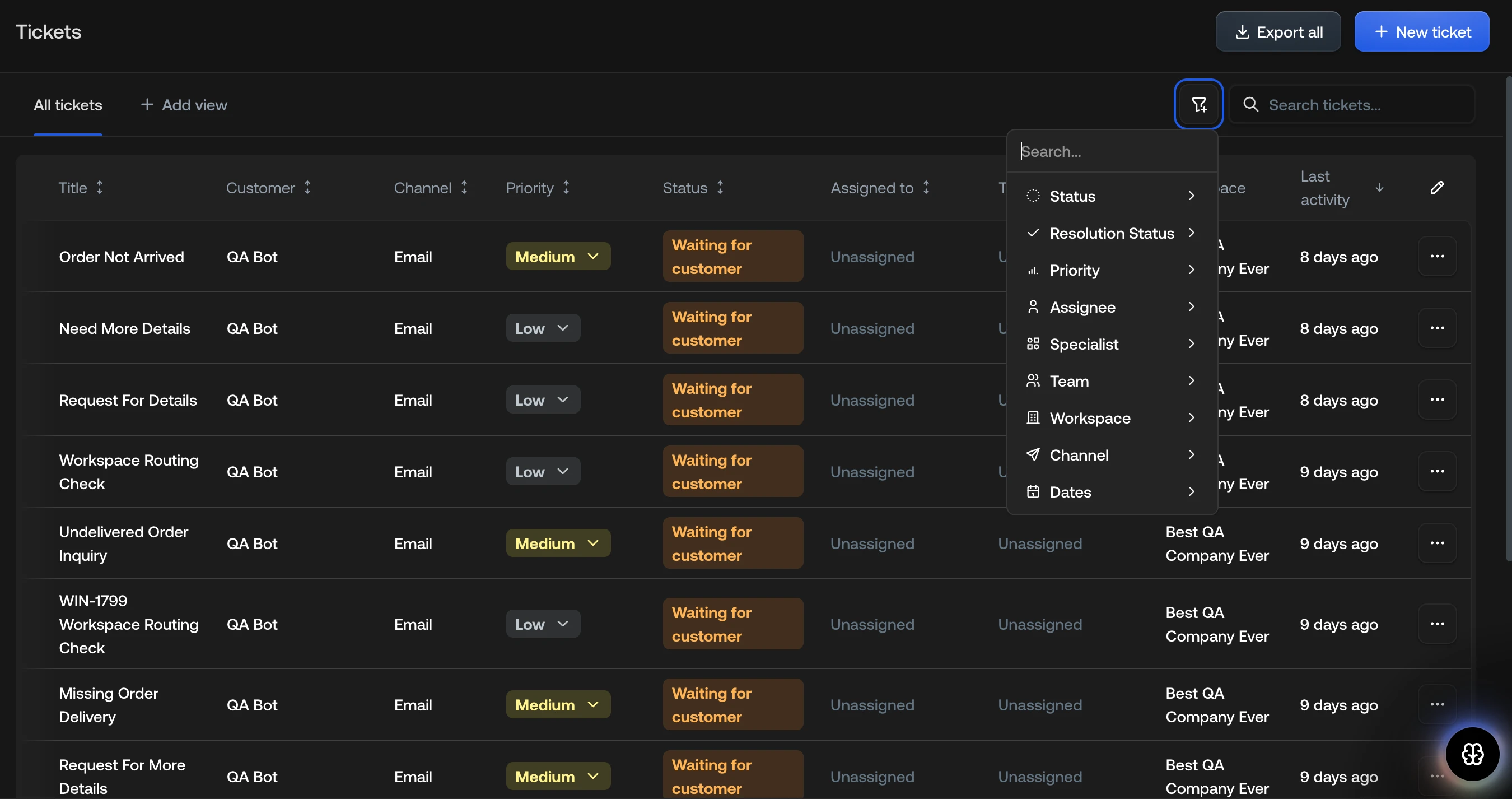Click Unassigned assignee for Request For Details

pyautogui.click(x=871, y=400)
